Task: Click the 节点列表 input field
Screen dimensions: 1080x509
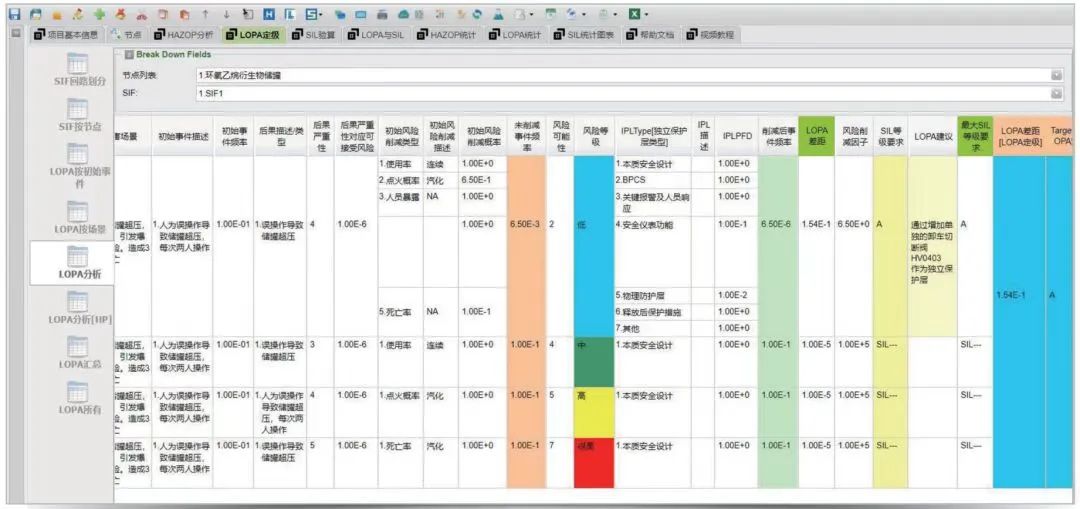Action: [x=620, y=75]
